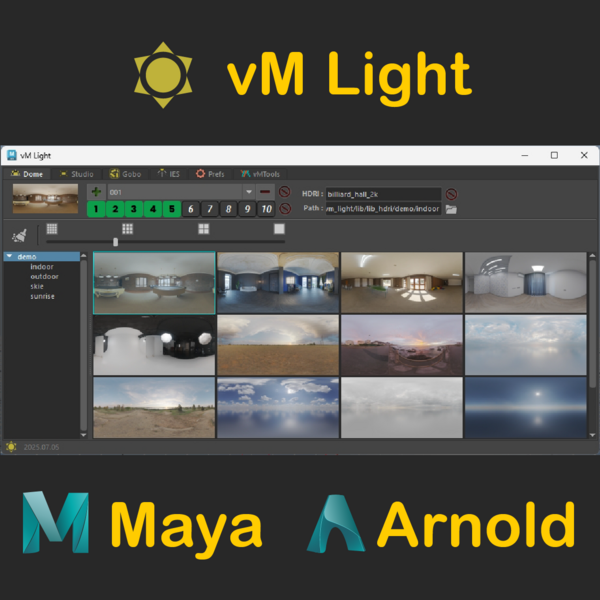Click the red disable icon beside slot 10
The image size is (600, 600).
pyautogui.click(x=285, y=209)
